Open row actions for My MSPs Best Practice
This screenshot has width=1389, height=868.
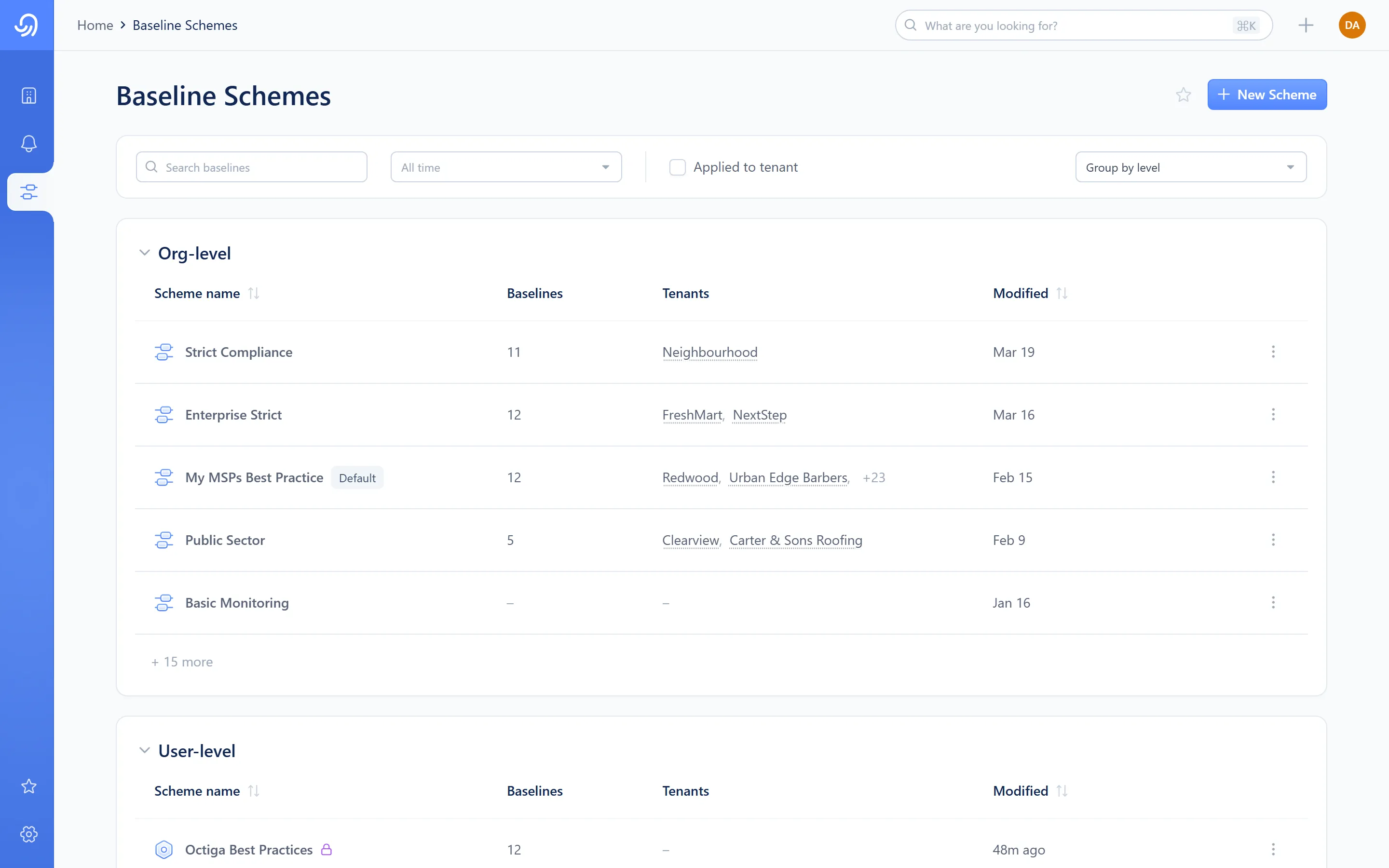1273,477
